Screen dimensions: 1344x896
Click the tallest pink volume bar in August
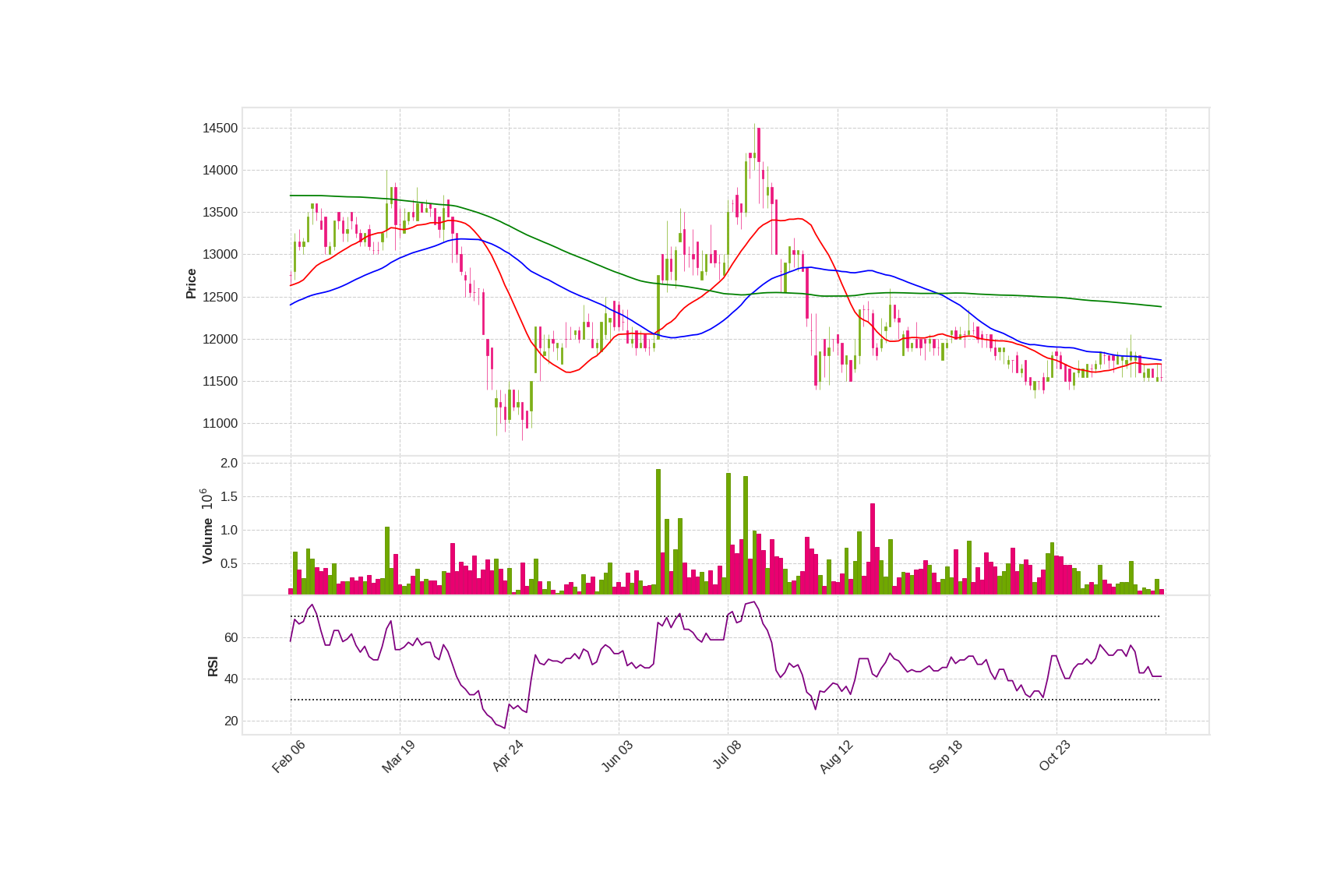[x=873, y=549]
